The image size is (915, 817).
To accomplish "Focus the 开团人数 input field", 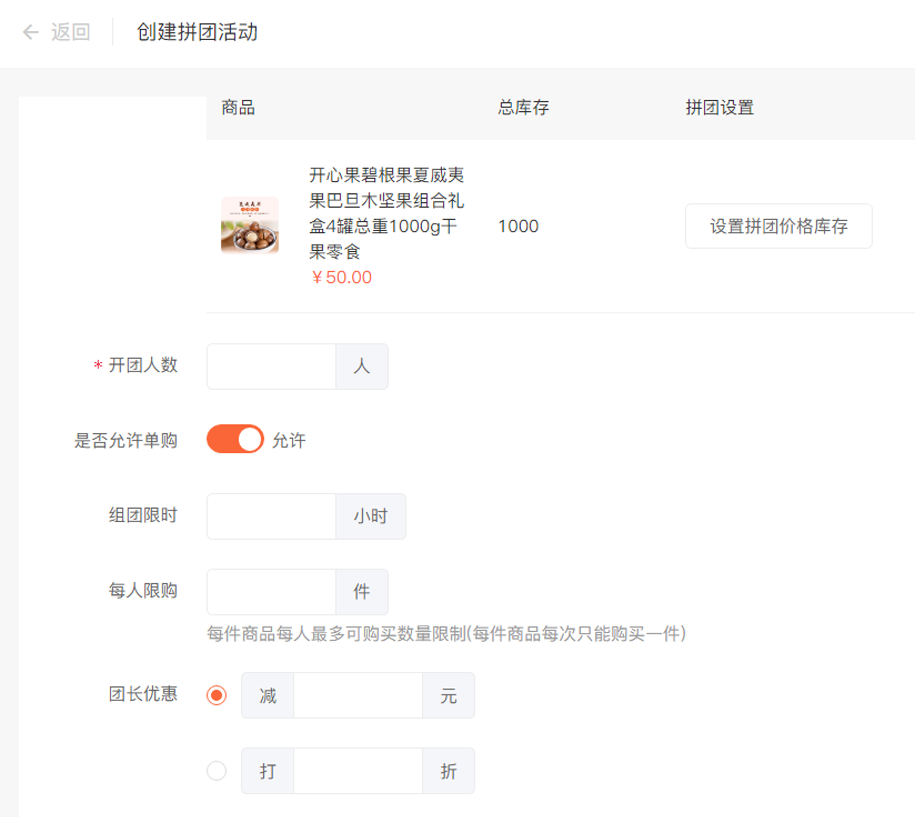I will coord(271,366).
